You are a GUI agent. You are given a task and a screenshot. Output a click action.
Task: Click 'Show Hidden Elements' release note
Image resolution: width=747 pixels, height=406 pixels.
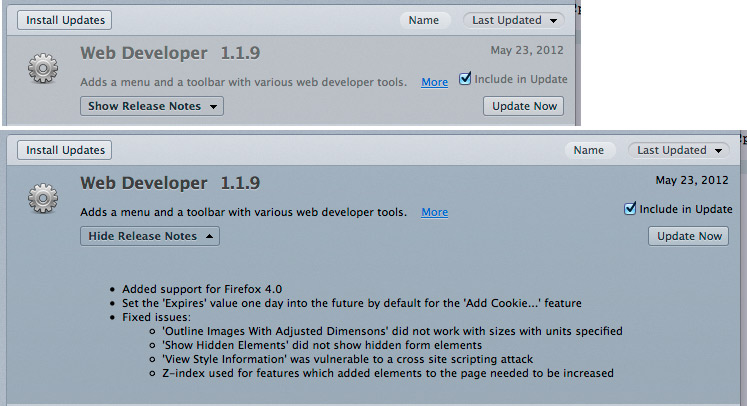coord(322,345)
